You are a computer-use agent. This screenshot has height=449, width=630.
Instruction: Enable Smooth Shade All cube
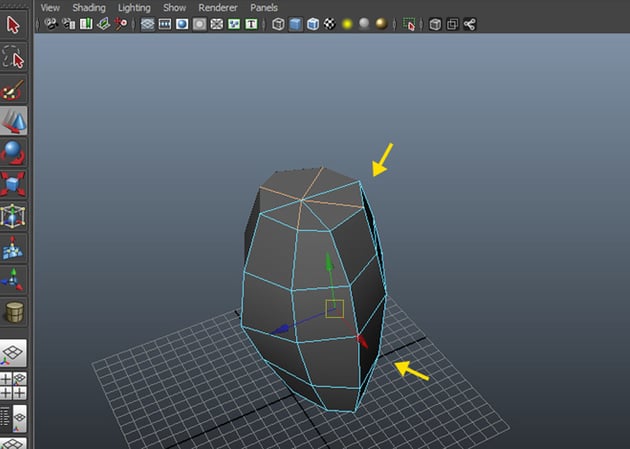coord(296,24)
